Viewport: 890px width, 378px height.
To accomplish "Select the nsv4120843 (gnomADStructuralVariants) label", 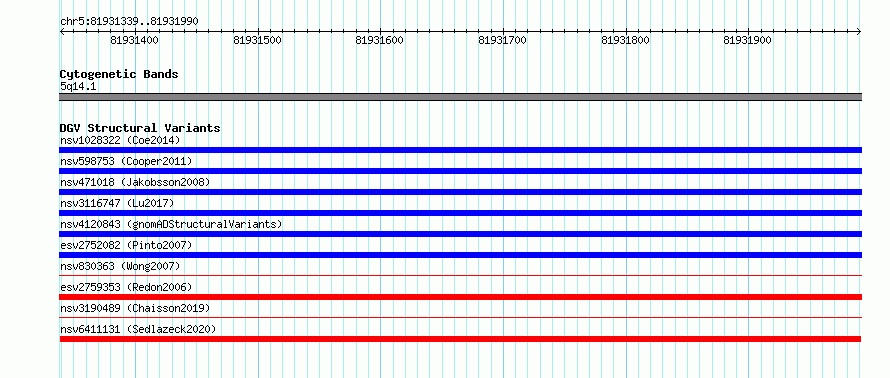I will click(171, 224).
